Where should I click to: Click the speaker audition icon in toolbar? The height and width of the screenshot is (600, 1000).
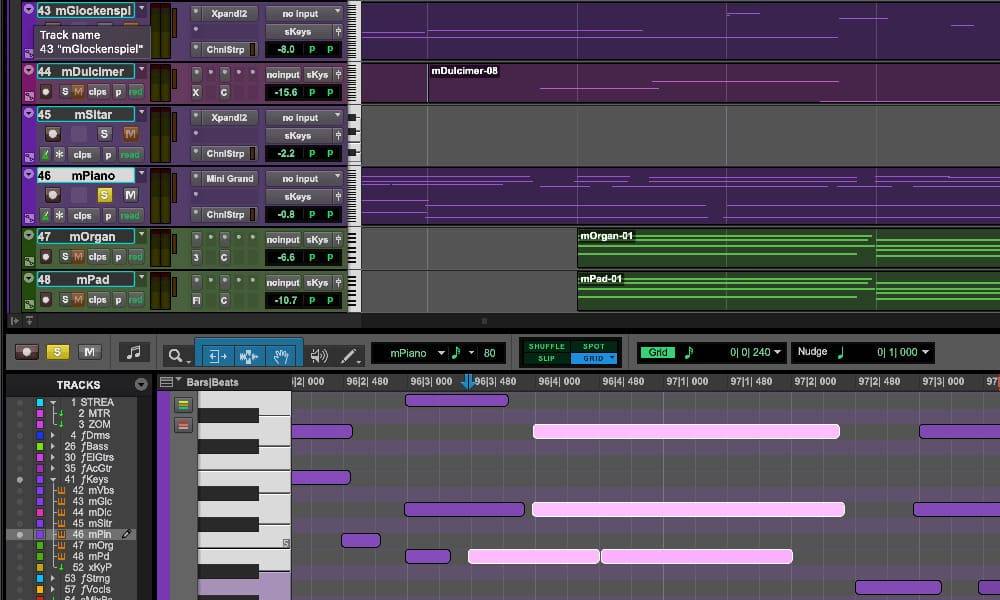coord(321,355)
